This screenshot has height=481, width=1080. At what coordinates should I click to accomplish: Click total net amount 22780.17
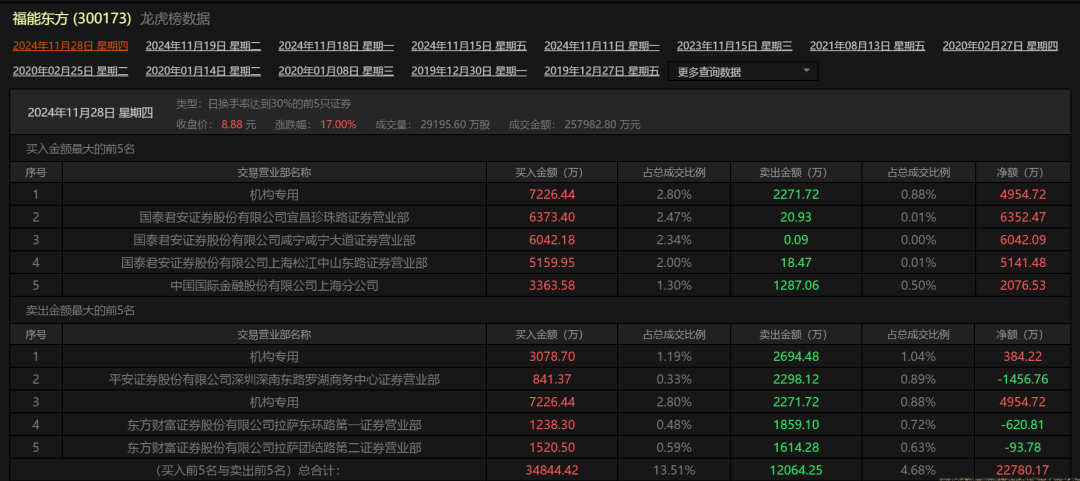click(x=1023, y=471)
